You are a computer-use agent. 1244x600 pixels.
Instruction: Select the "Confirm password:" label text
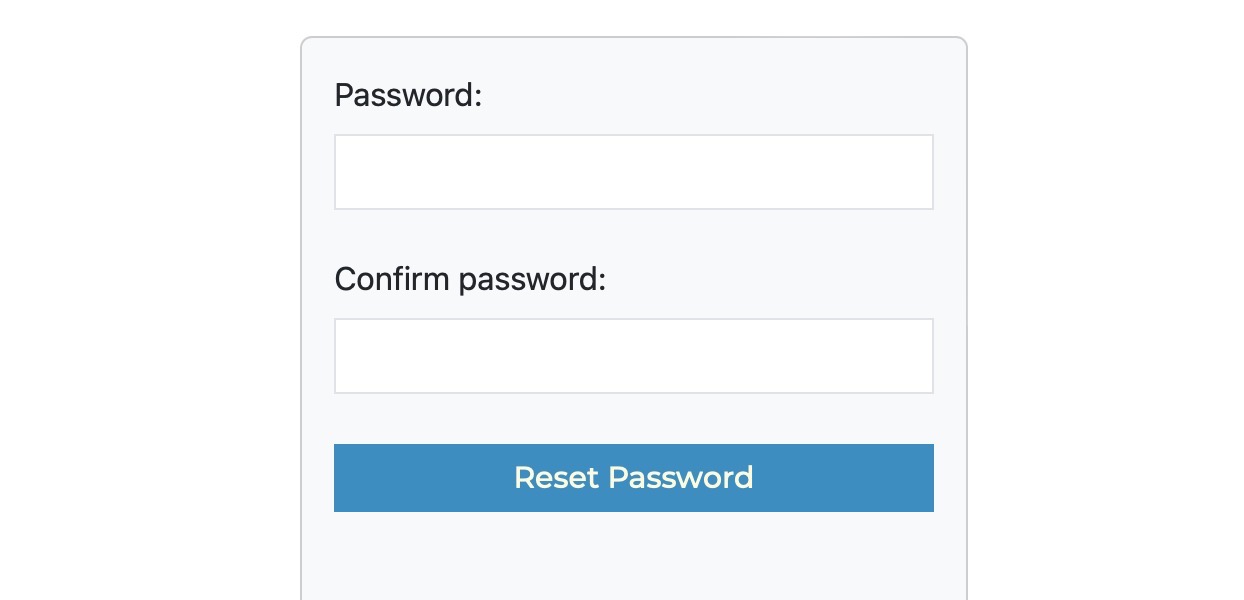coord(470,279)
